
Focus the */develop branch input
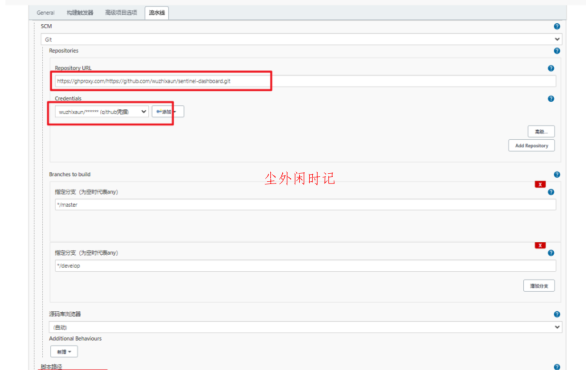(x=305, y=265)
